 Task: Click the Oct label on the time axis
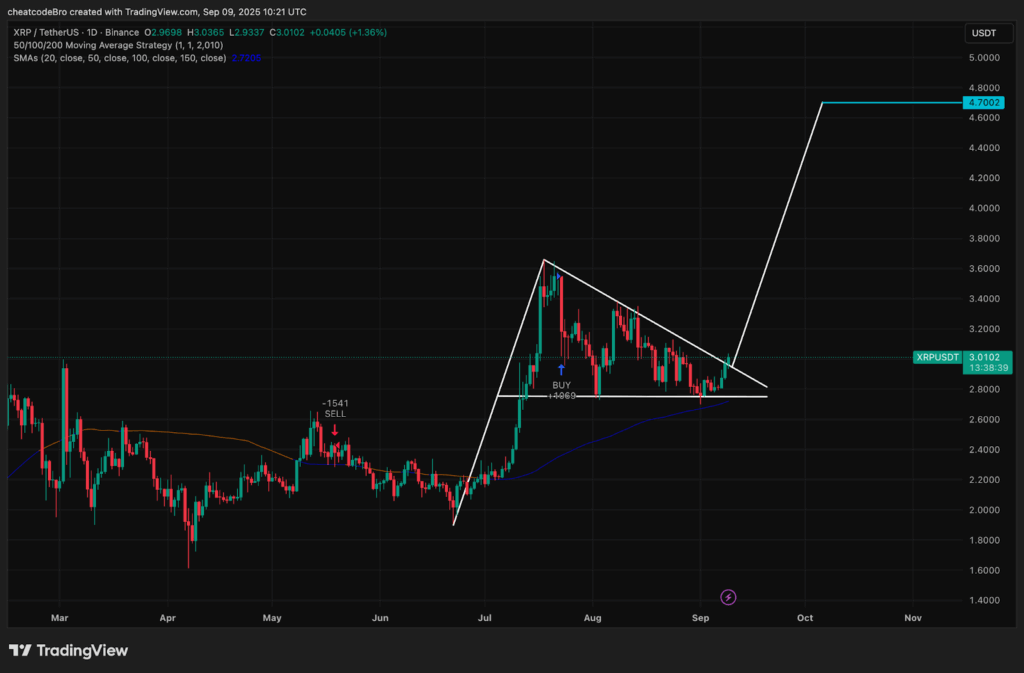coord(805,618)
